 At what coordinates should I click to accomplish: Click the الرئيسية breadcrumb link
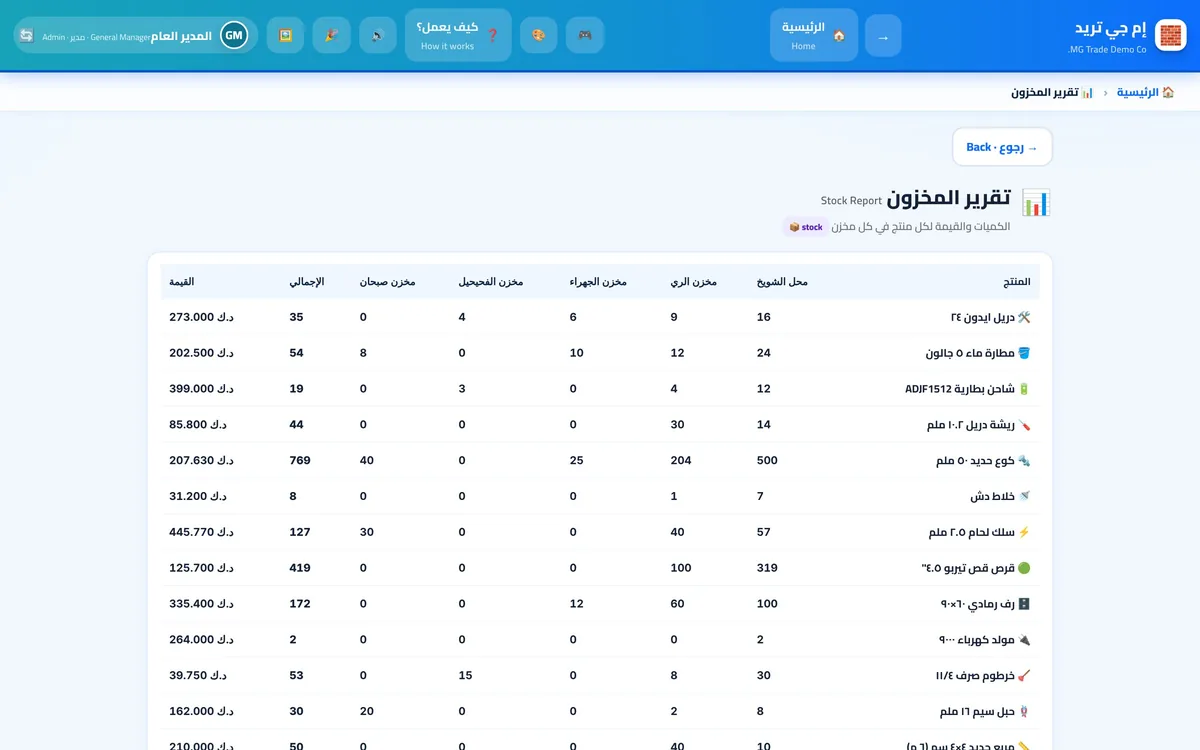click(1145, 92)
